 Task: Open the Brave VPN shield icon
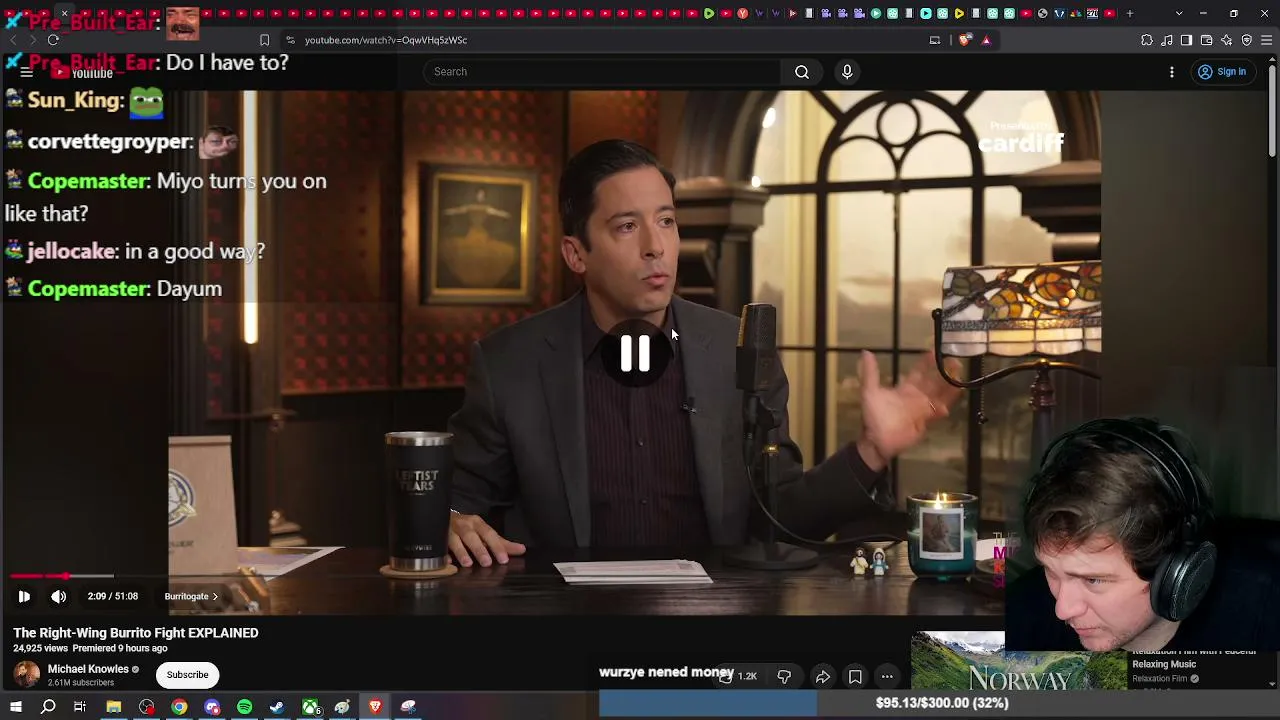click(1247, 40)
